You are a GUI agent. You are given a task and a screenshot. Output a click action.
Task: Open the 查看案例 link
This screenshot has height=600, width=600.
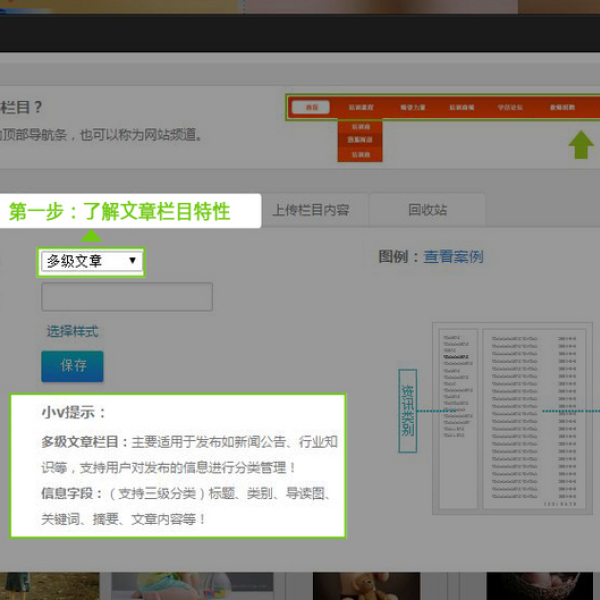(x=453, y=257)
